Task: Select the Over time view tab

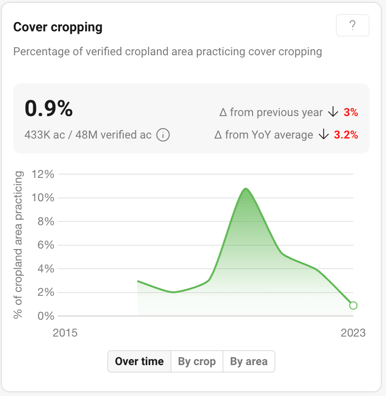Action: click(139, 361)
